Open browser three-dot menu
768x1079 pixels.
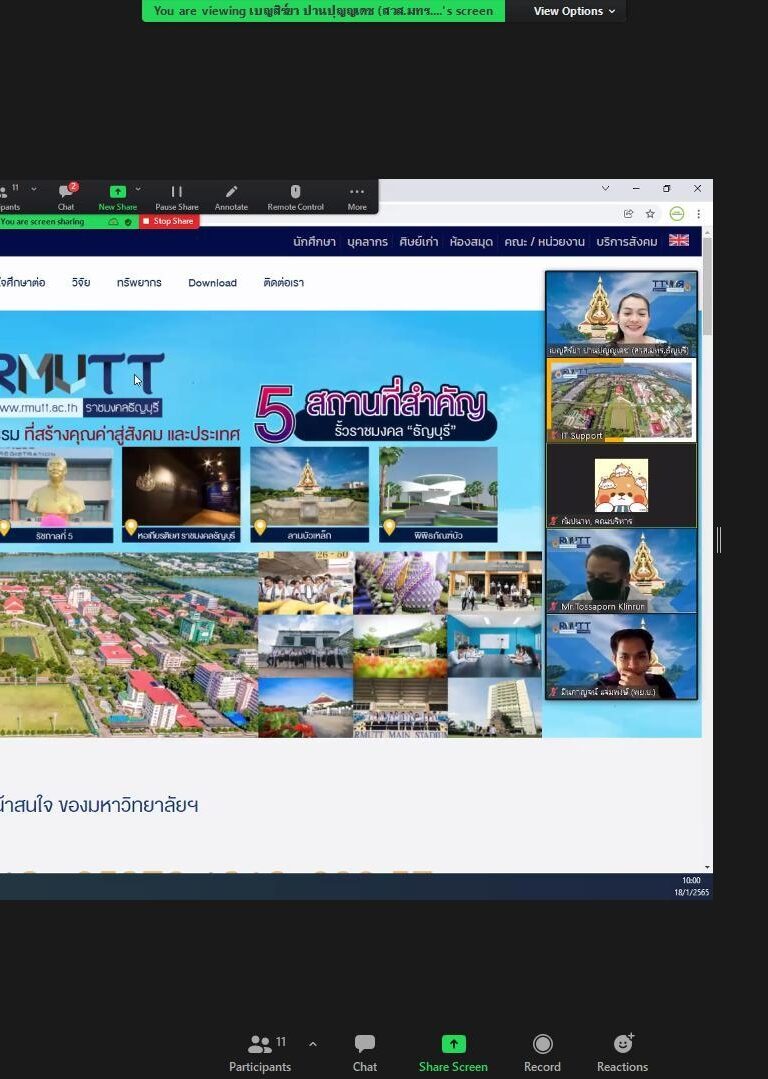(698, 214)
